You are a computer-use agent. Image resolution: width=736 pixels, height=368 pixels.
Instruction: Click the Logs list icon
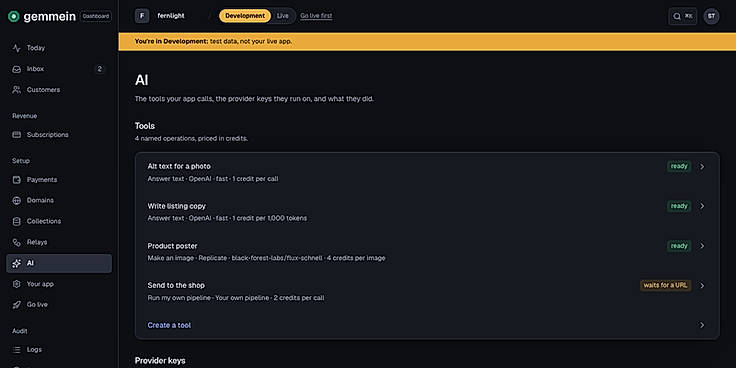16,350
